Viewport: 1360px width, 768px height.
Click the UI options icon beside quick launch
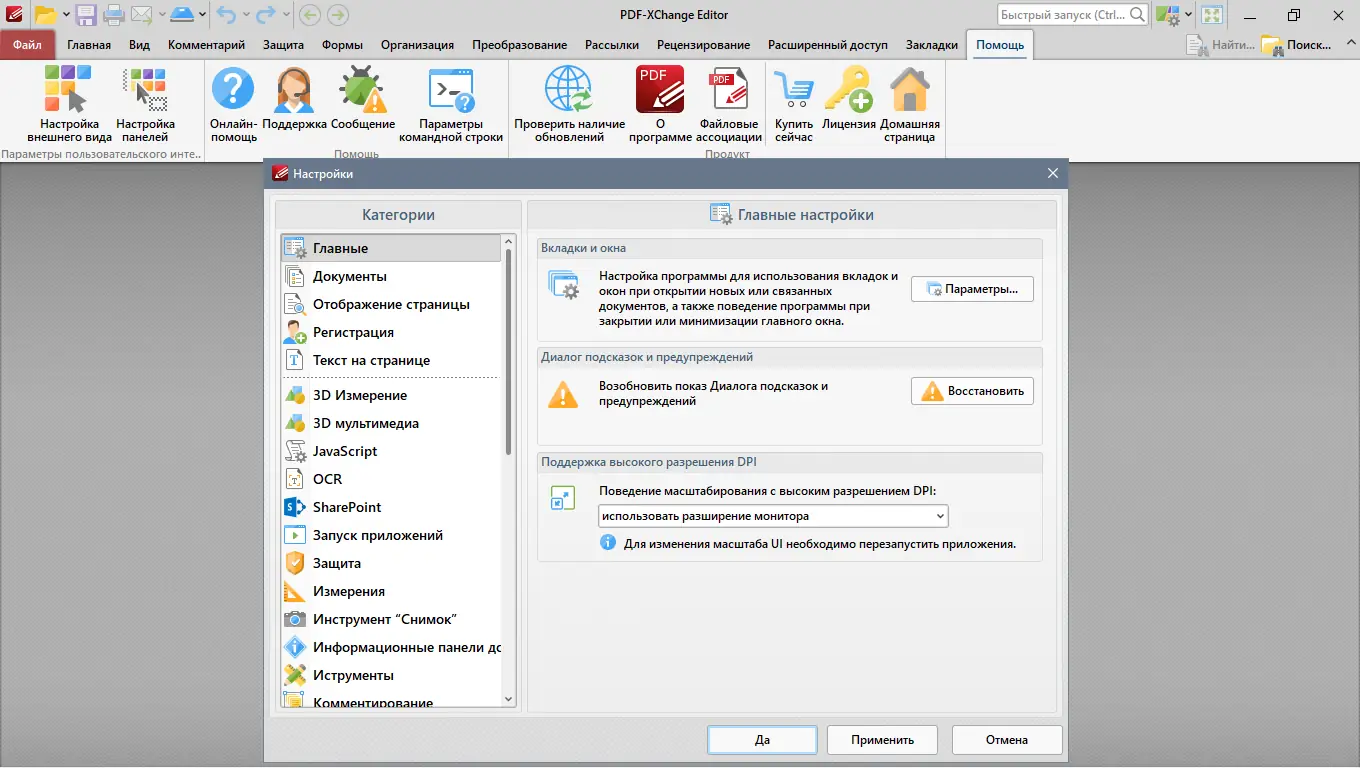[1167, 15]
